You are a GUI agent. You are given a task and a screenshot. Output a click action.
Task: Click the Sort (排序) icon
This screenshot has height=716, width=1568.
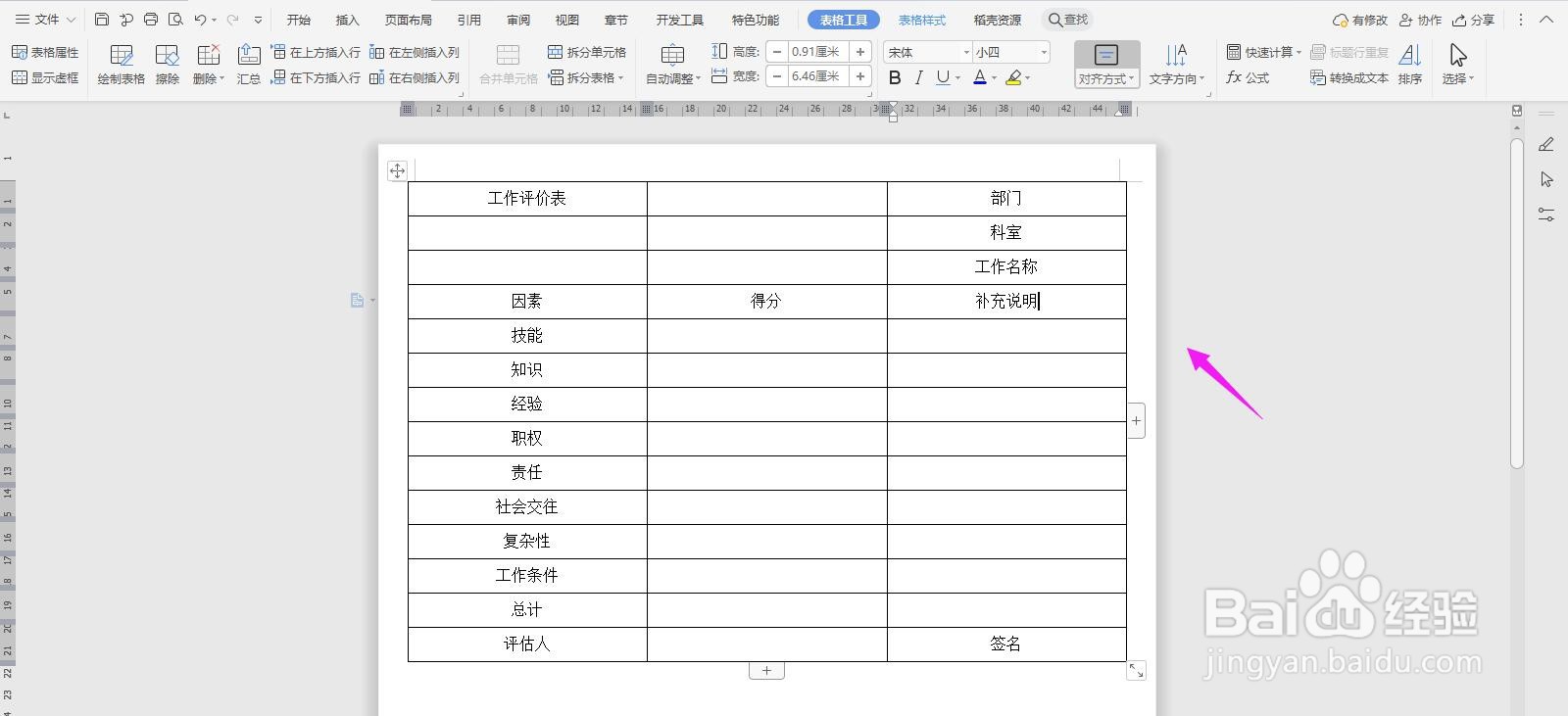(1410, 65)
